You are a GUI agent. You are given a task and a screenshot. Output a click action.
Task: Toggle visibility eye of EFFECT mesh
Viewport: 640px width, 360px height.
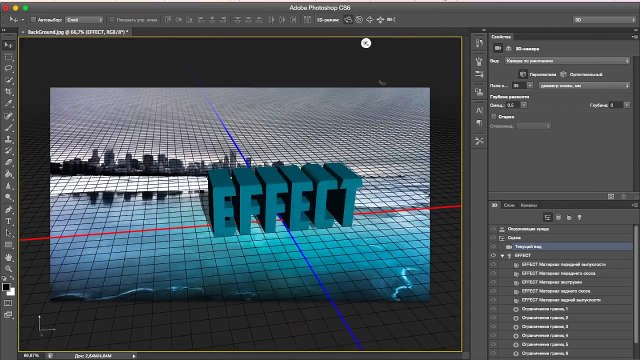tap(493, 256)
